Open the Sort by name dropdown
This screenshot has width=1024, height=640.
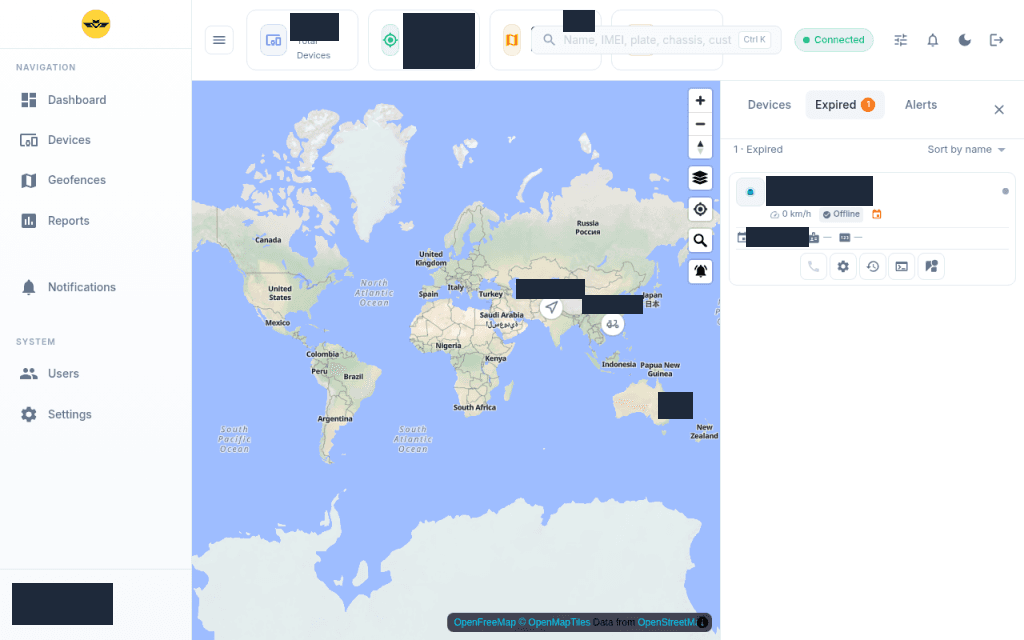click(967, 150)
